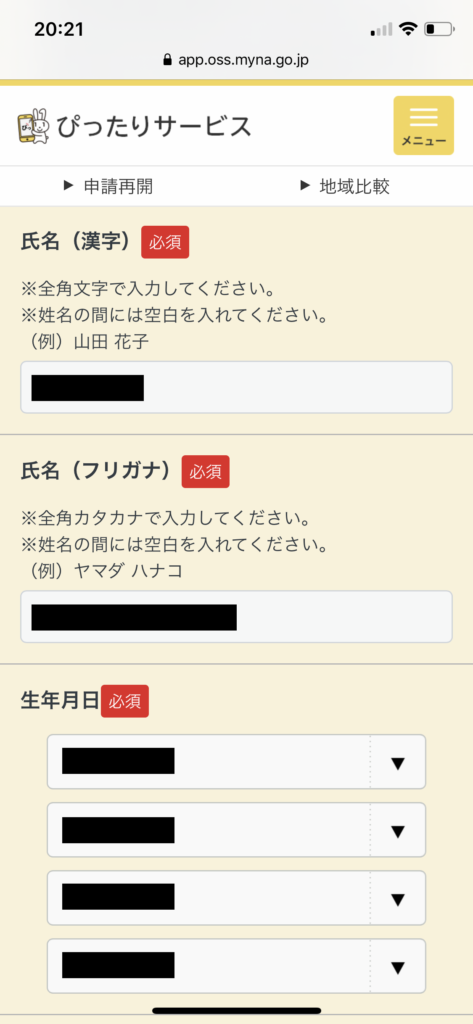This screenshot has height=1024, width=473.
Task: Tap the battery indicator icon
Action: click(439, 29)
